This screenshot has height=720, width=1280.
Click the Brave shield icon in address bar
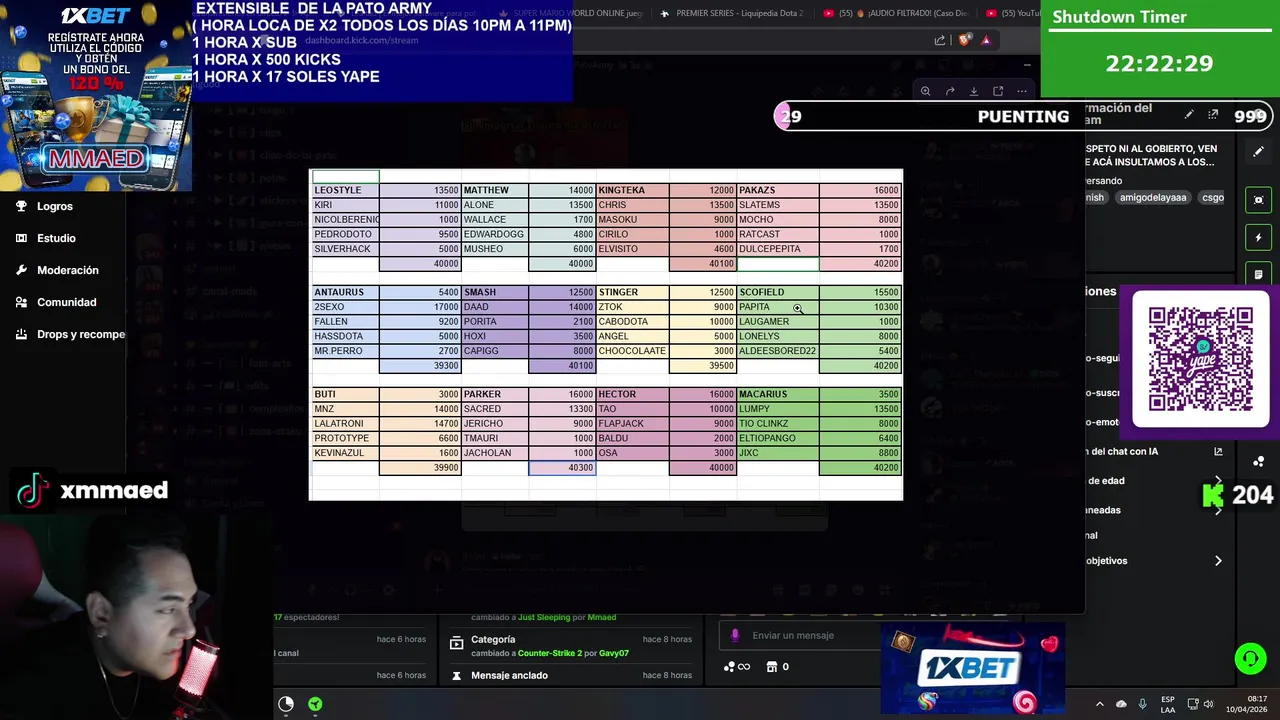pyautogui.click(x=964, y=40)
